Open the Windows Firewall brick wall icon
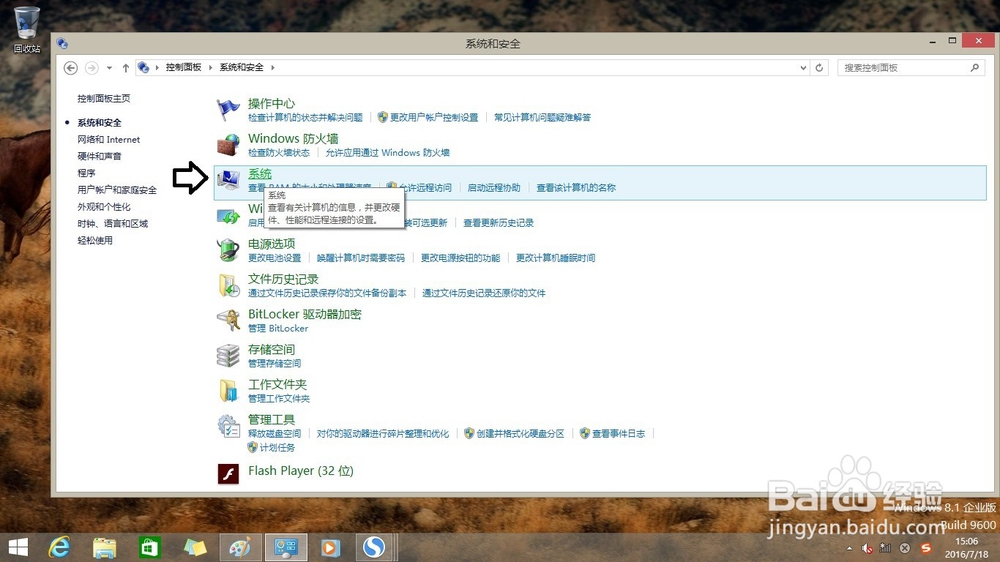Viewport: 1000px width, 562px height. [x=228, y=145]
